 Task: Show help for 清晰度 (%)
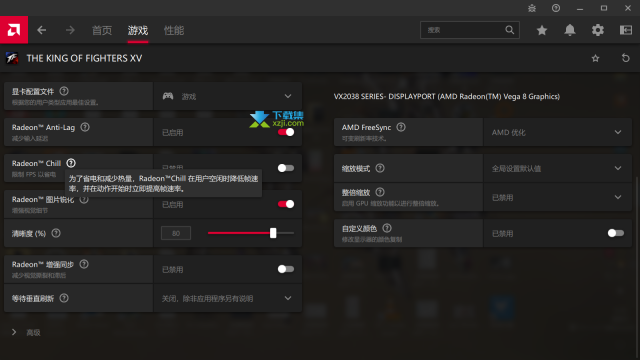pyautogui.click(x=56, y=233)
